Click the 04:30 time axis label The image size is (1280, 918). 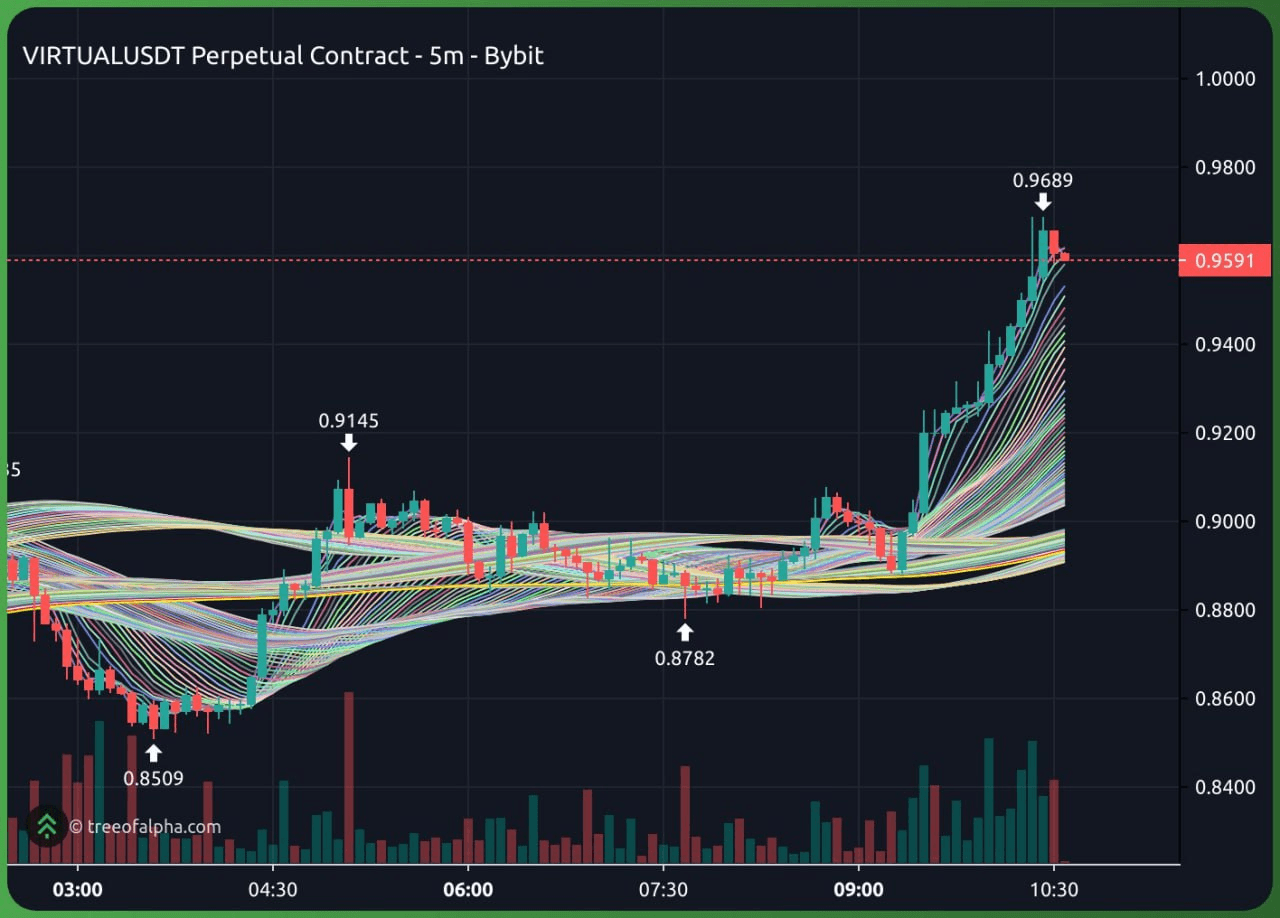point(272,890)
